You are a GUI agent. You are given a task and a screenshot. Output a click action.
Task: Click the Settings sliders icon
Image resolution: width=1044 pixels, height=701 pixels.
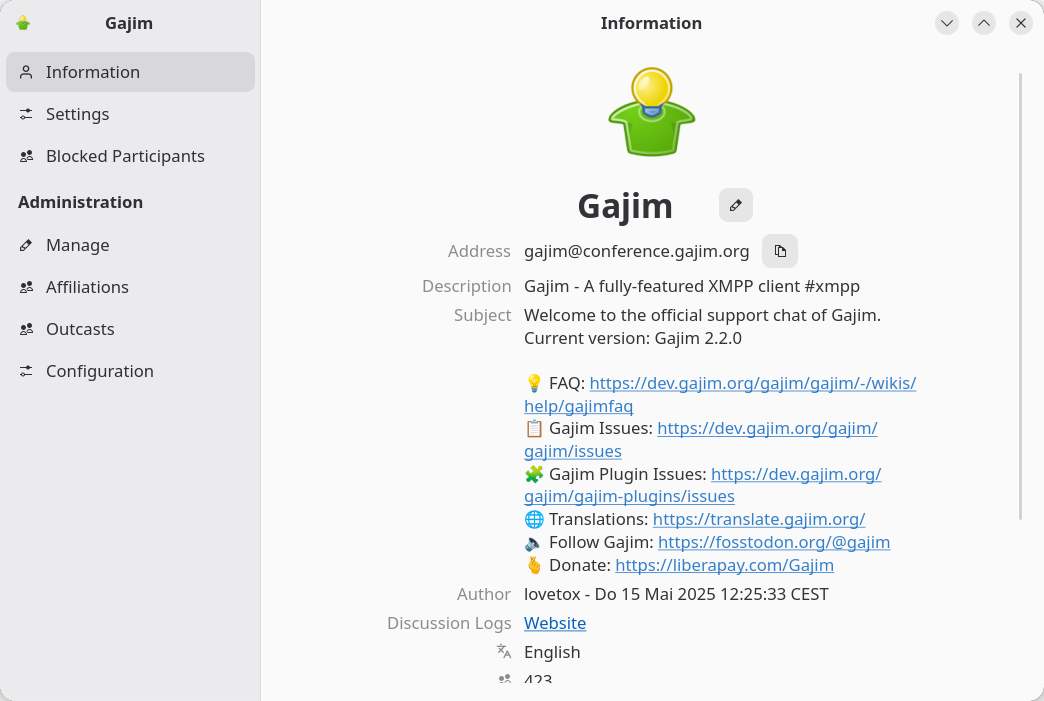26,114
